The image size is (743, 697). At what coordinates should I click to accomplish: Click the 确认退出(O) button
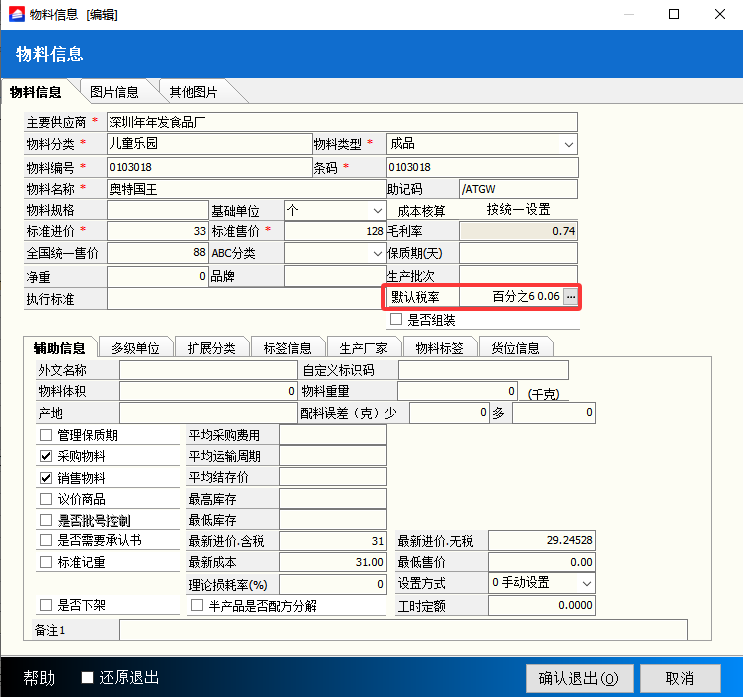580,679
